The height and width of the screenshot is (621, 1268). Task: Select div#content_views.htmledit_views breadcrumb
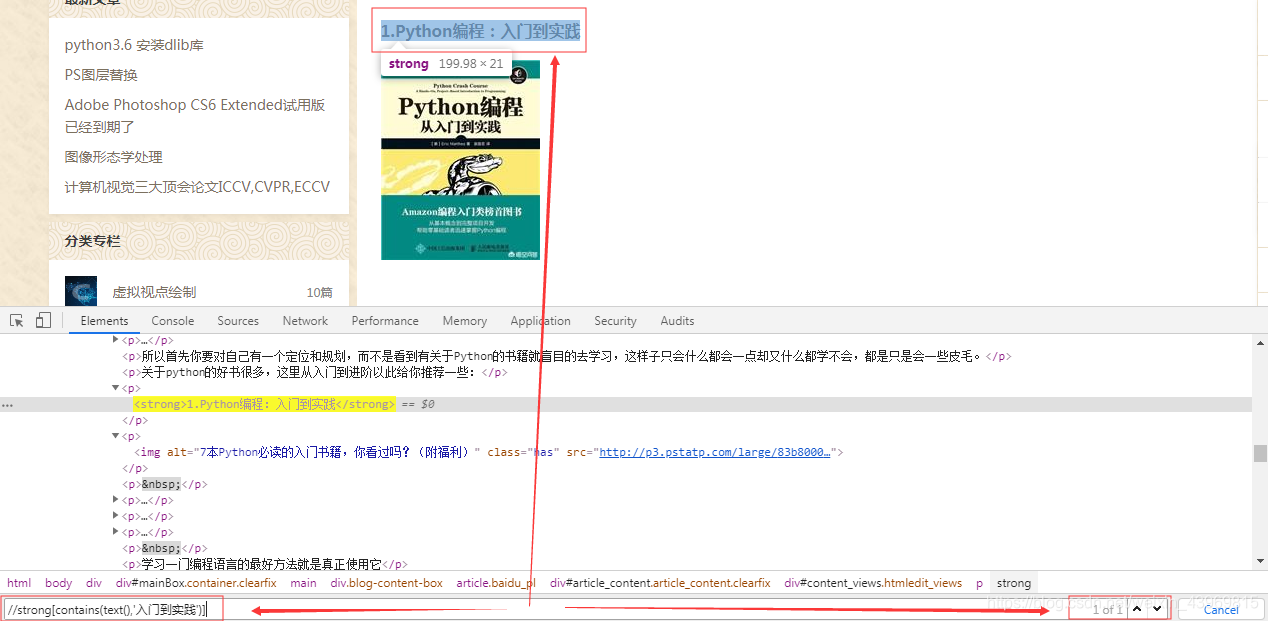point(873,583)
